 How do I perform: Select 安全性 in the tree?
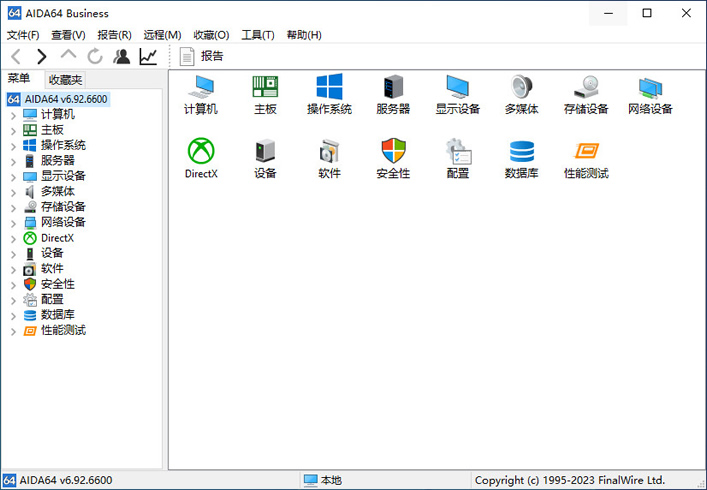pyautogui.click(x=58, y=284)
